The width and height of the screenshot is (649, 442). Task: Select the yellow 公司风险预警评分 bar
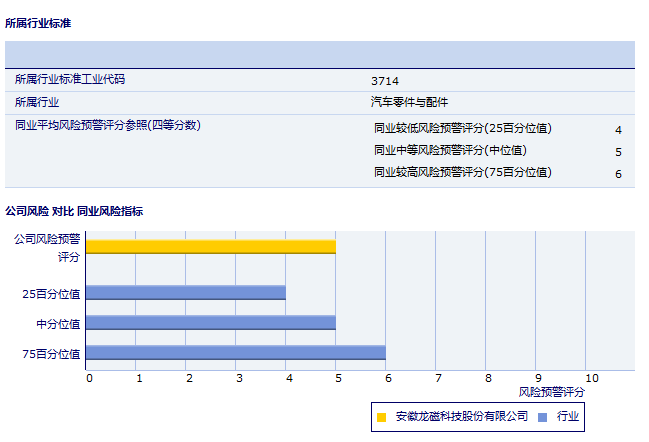[x=210, y=246]
